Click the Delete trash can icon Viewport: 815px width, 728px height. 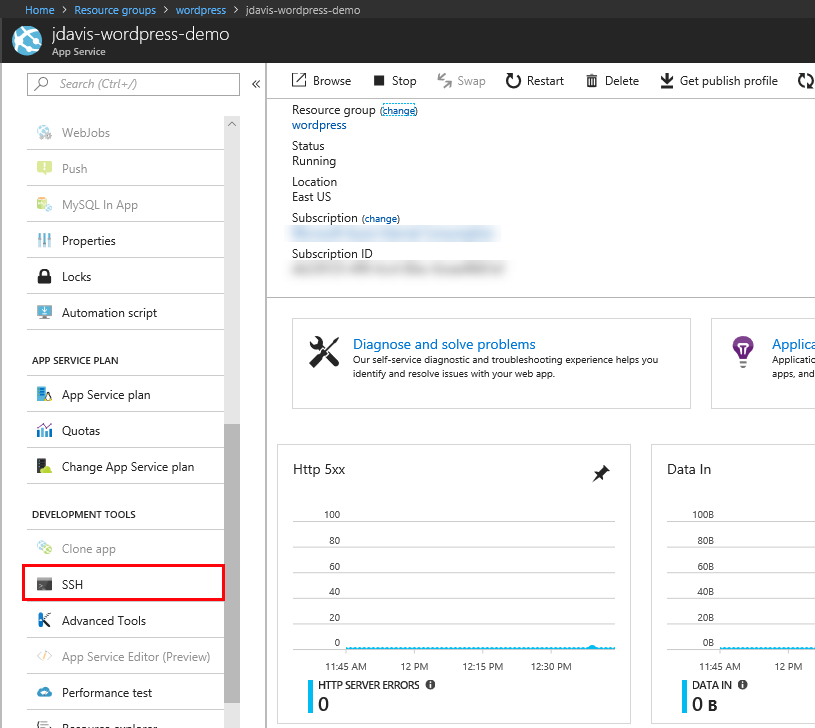click(591, 81)
